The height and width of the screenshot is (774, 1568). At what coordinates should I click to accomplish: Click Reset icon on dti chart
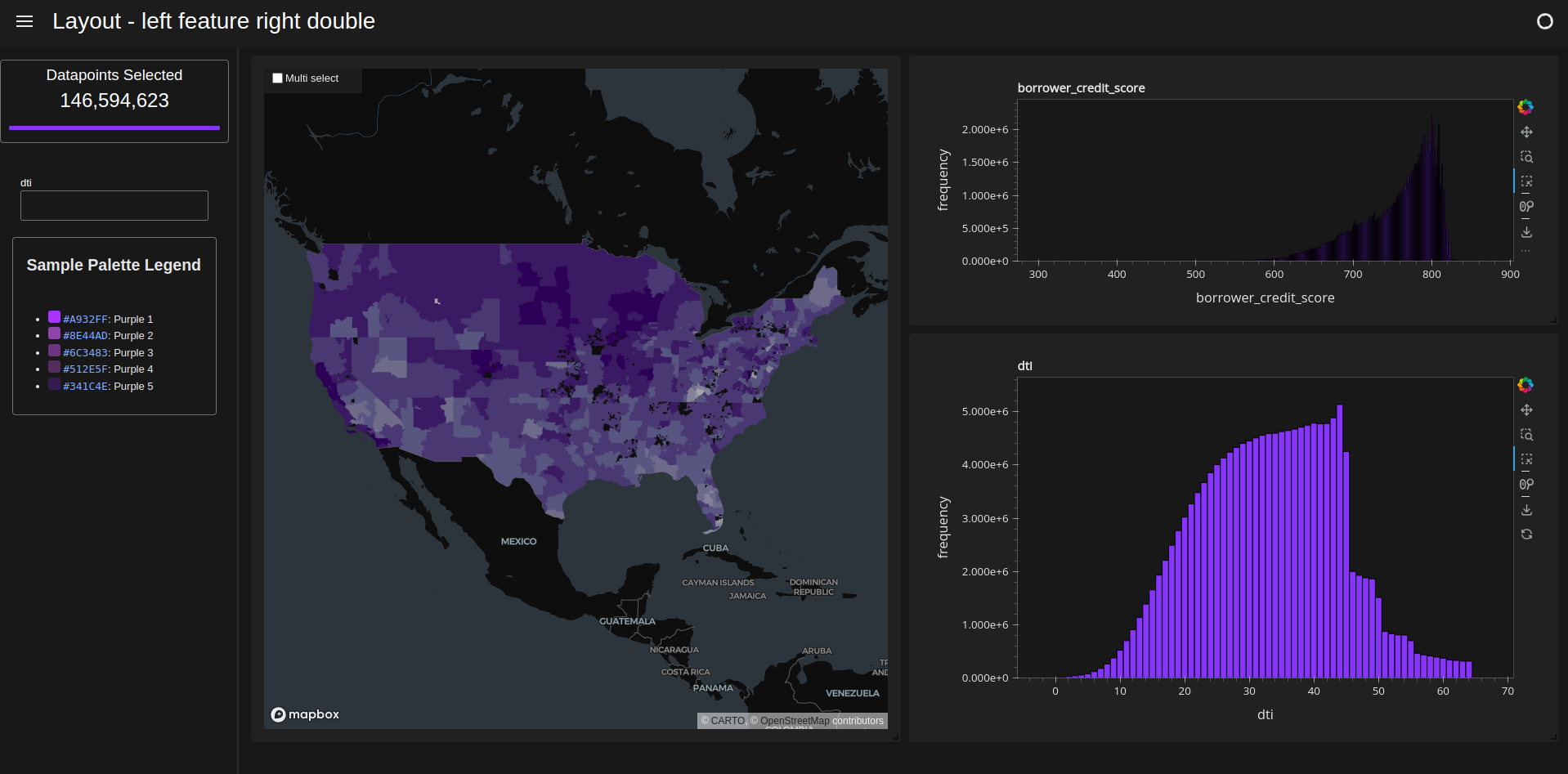pos(1526,535)
